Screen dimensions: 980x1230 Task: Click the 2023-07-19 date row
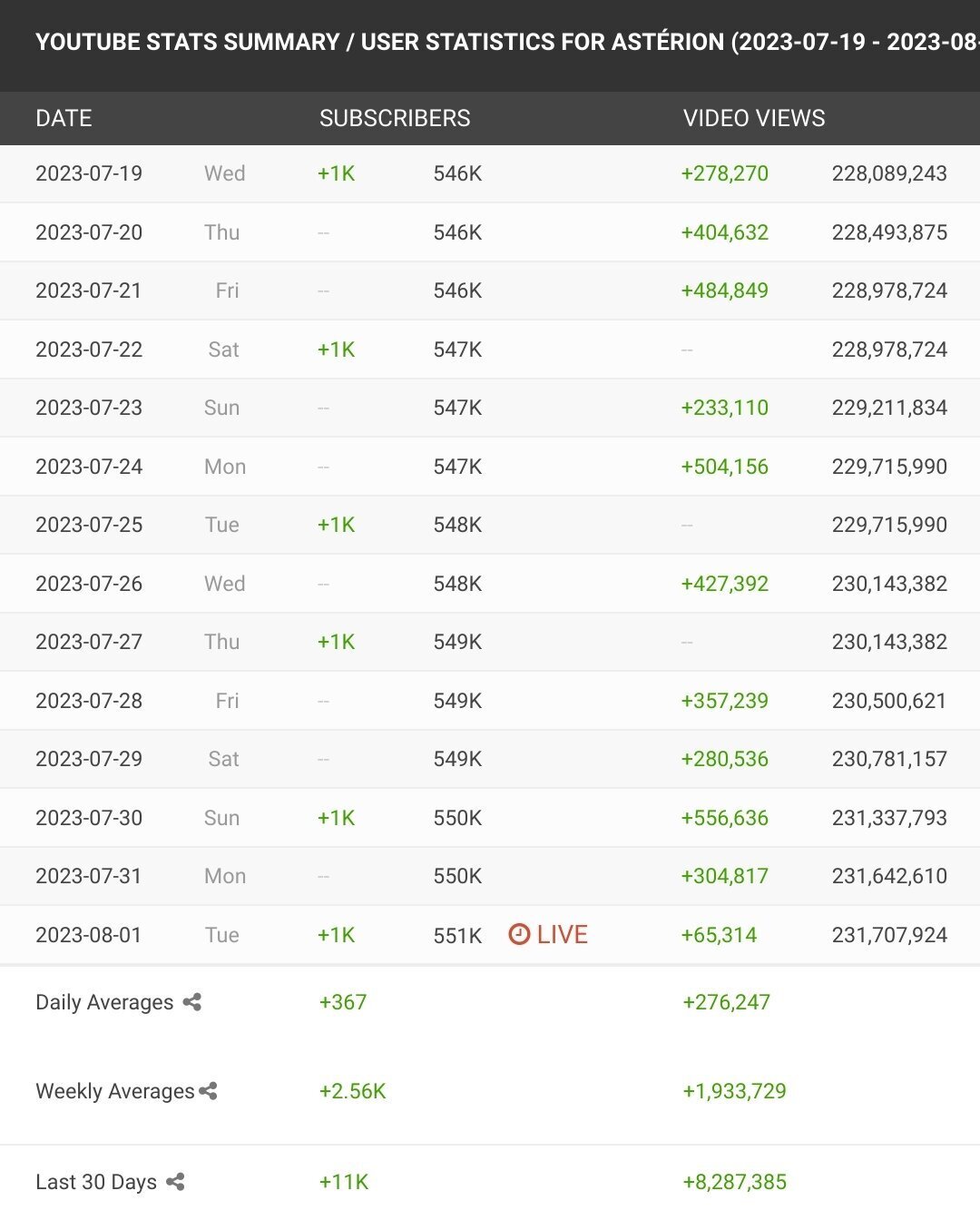point(490,173)
